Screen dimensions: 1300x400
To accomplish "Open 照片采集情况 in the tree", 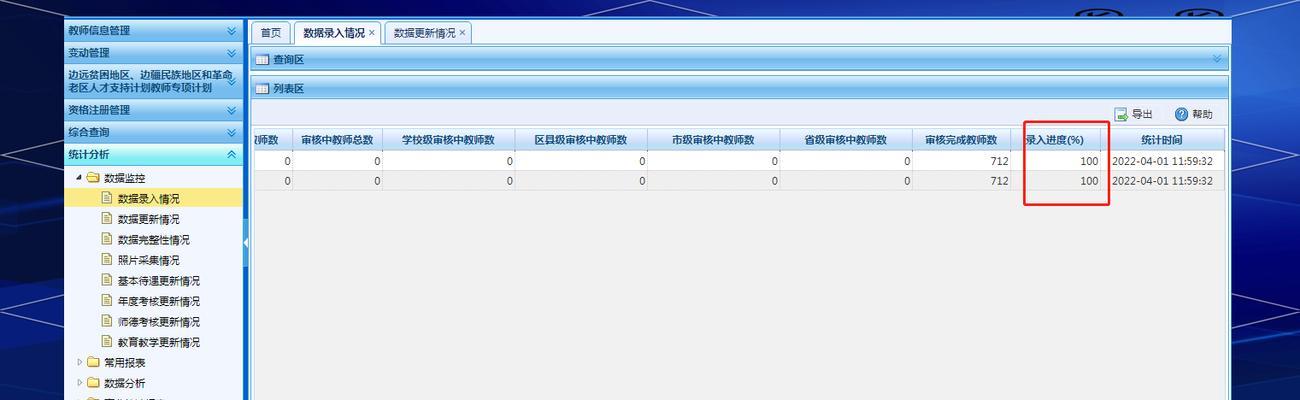I will point(148,260).
